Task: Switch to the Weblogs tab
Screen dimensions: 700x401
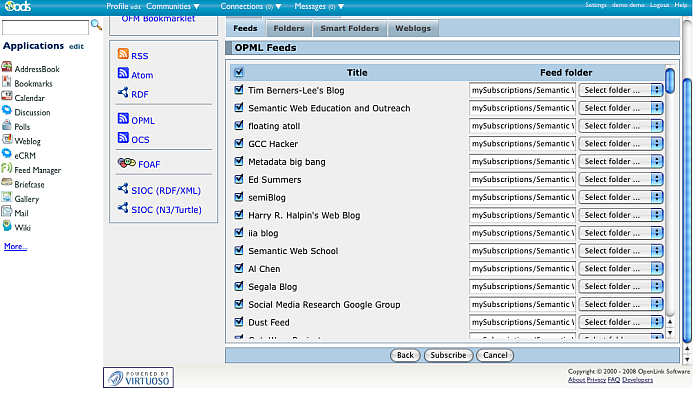Action: (x=413, y=28)
